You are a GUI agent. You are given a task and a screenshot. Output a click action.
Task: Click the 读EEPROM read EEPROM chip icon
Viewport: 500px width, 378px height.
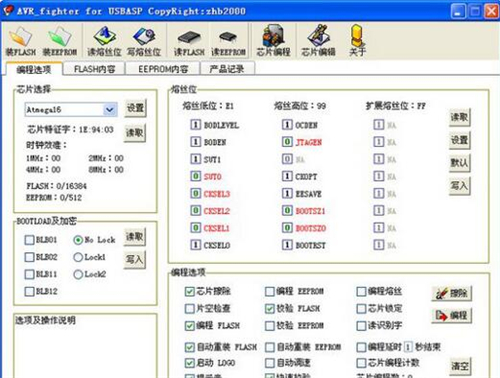click(228, 42)
